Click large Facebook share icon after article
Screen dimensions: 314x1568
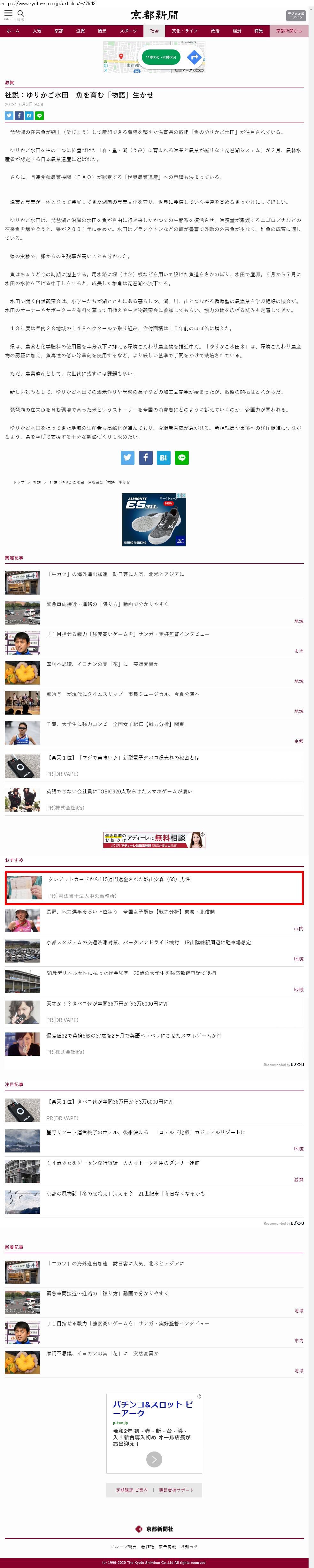pos(146,458)
